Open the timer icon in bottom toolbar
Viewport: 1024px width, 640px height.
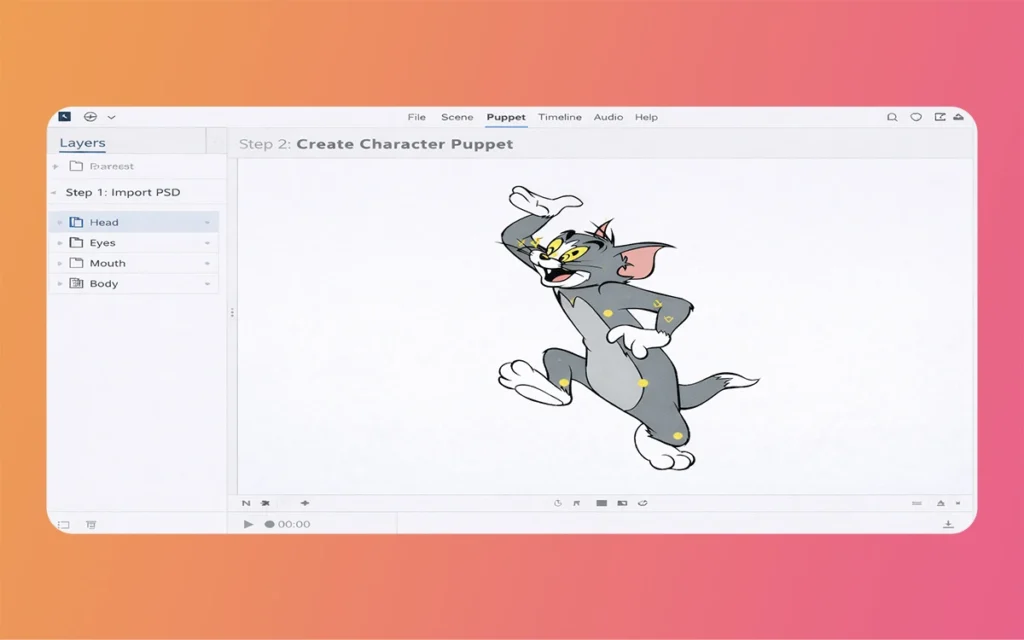point(559,503)
